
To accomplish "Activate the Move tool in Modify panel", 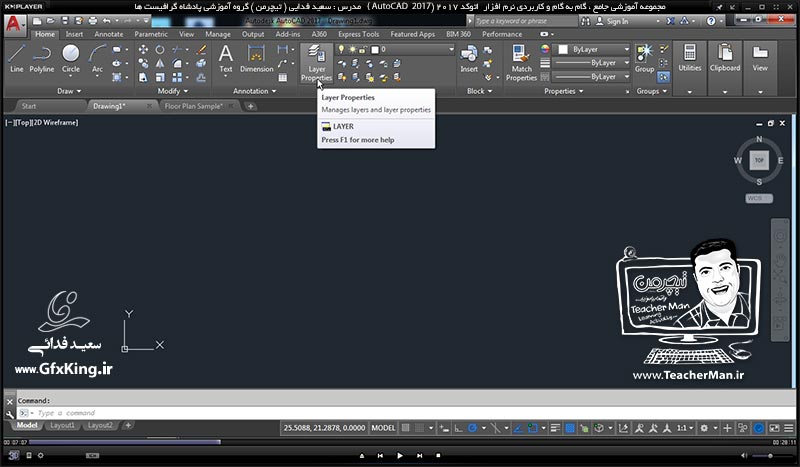I will [143, 50].
